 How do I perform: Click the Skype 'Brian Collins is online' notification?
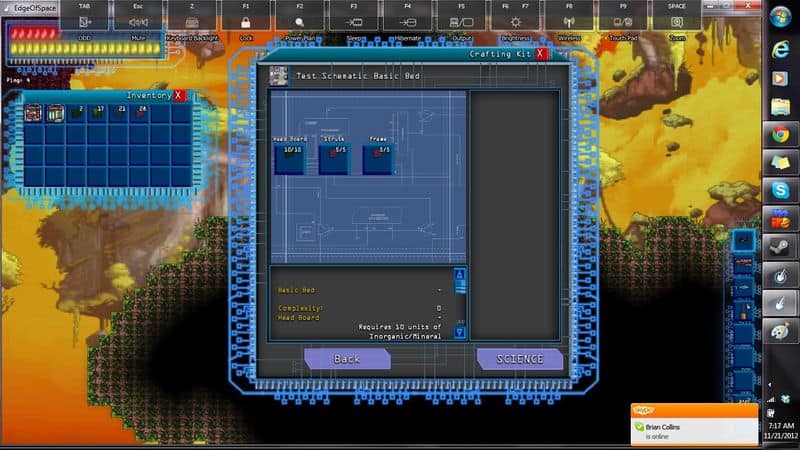pyautogui.click(x=694, y=424)
